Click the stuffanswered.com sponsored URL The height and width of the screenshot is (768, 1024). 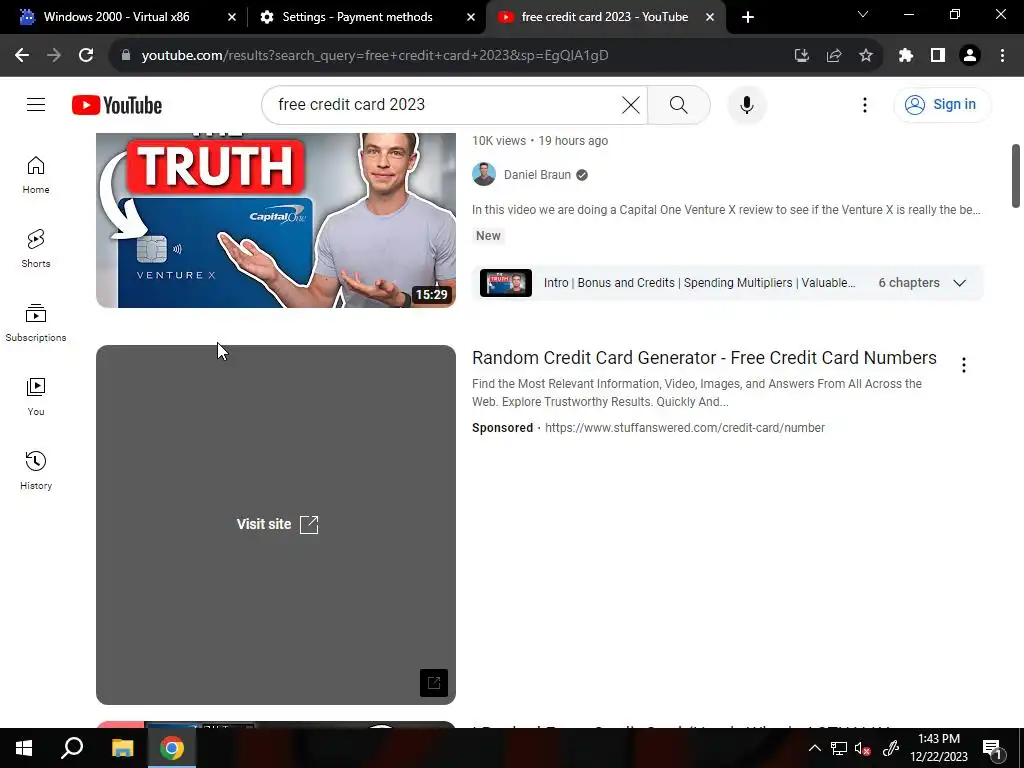[684, 428]
